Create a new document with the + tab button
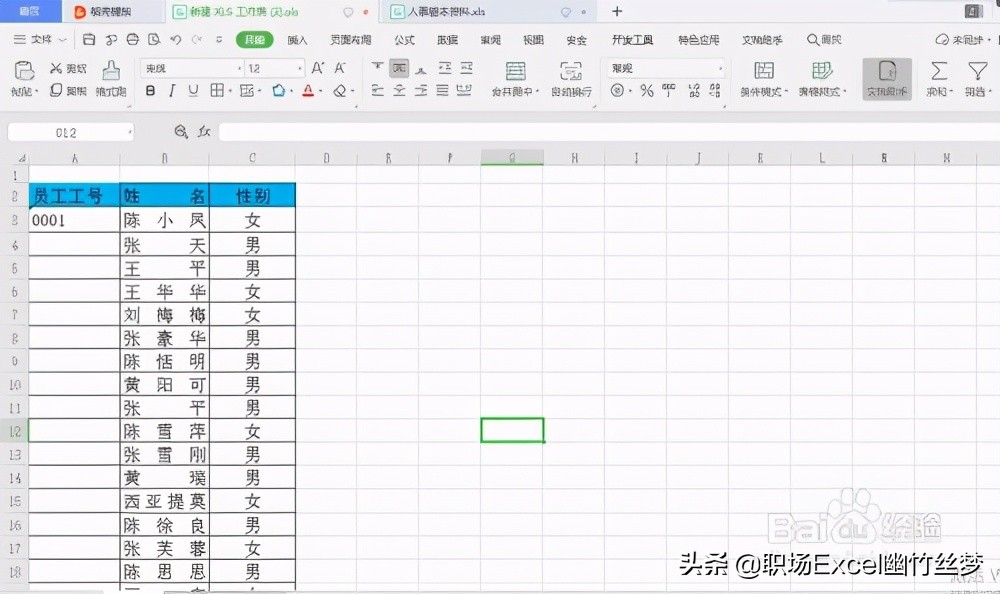This screenshot has width=1000, height=594. [x=616, y=12]
